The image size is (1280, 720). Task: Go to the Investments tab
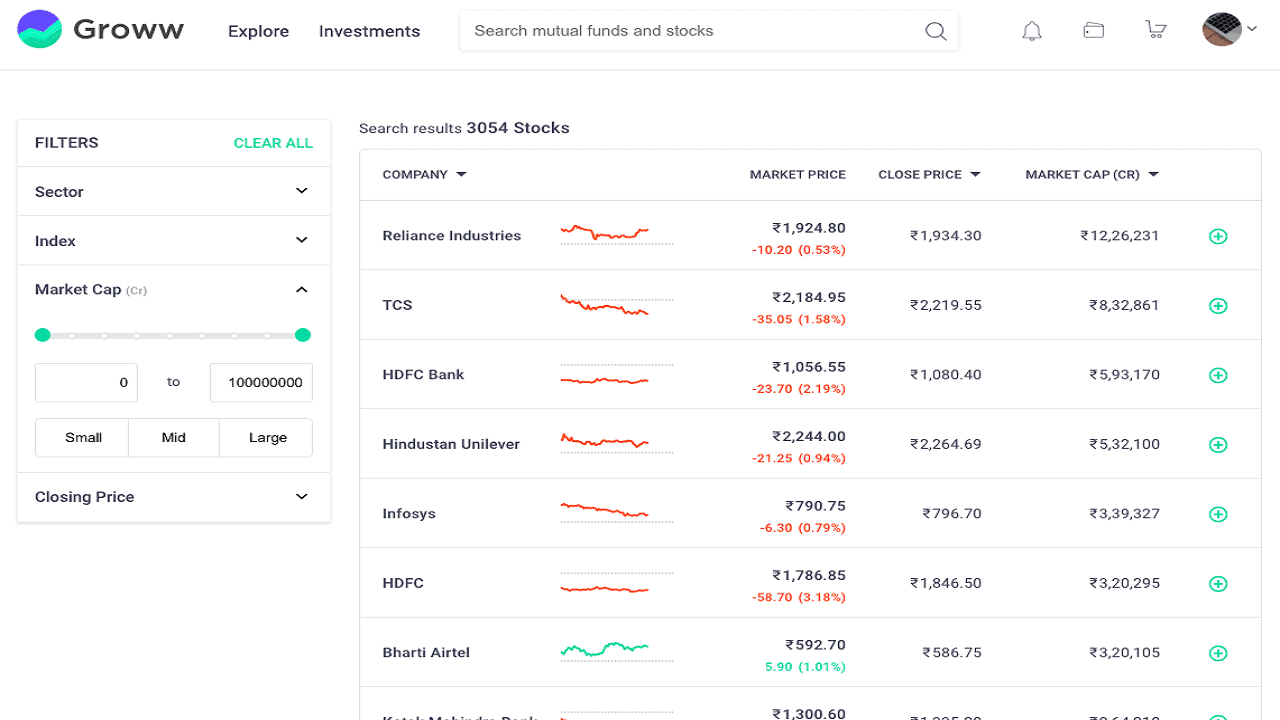click(x=369, y=31)
